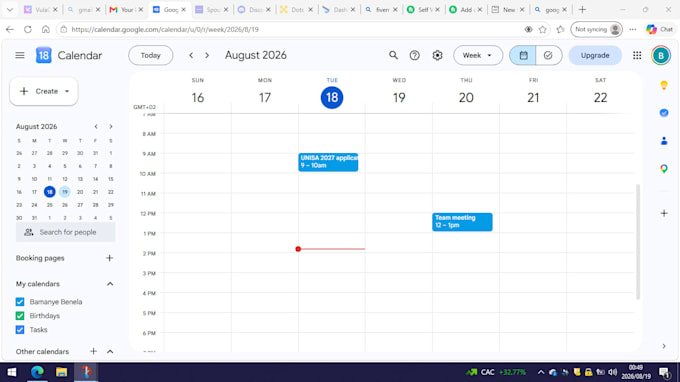Viewport: 680px width, 382px height.
Task: Open Copilot Chat in browser
Action: pyautogui.click(x=660, y=29)
